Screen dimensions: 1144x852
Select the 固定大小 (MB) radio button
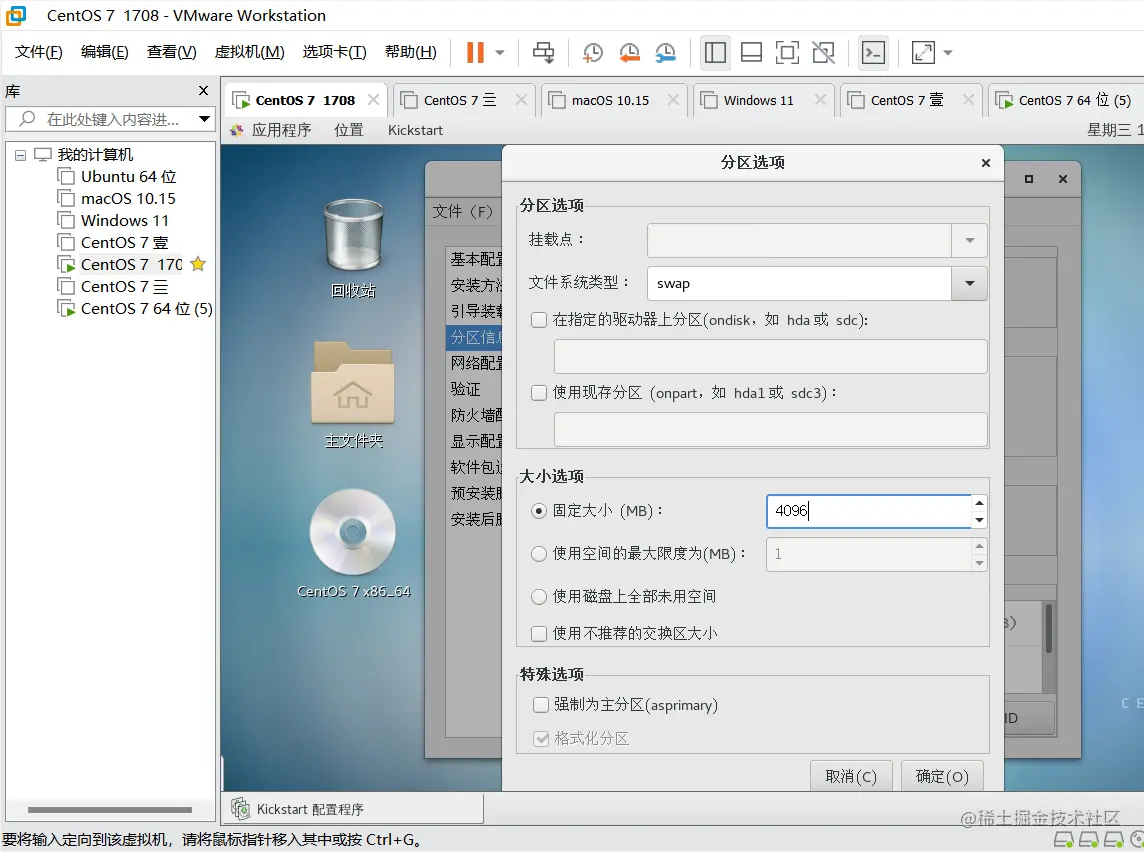(539, 511)
